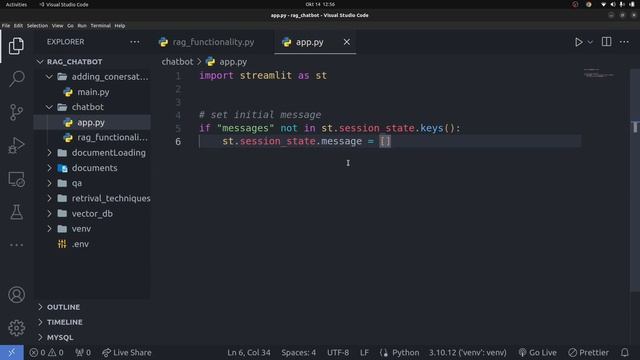Open main.py in the explorer
The image size is (640, 360).
tap(92, 92)
